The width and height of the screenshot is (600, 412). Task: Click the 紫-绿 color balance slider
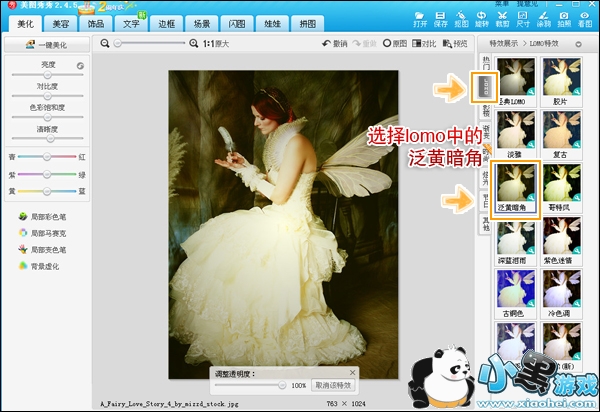coord(47,174)
